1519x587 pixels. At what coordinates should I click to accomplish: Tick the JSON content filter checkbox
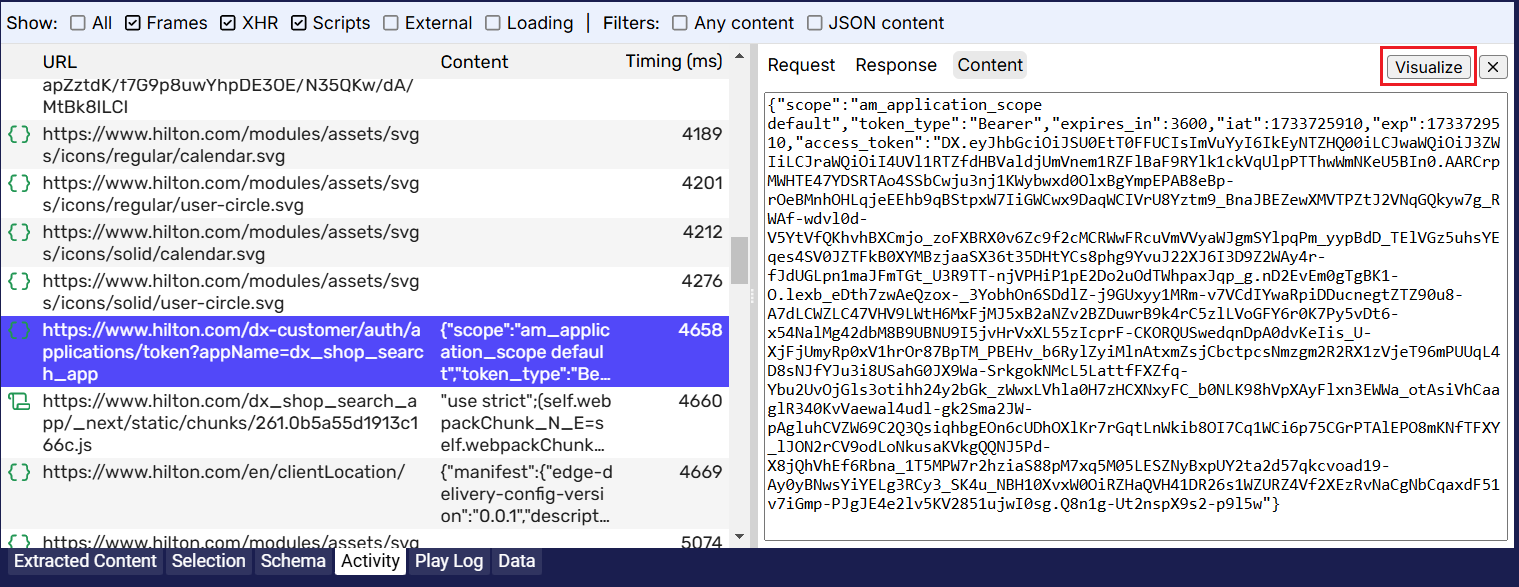click(816, 23)
